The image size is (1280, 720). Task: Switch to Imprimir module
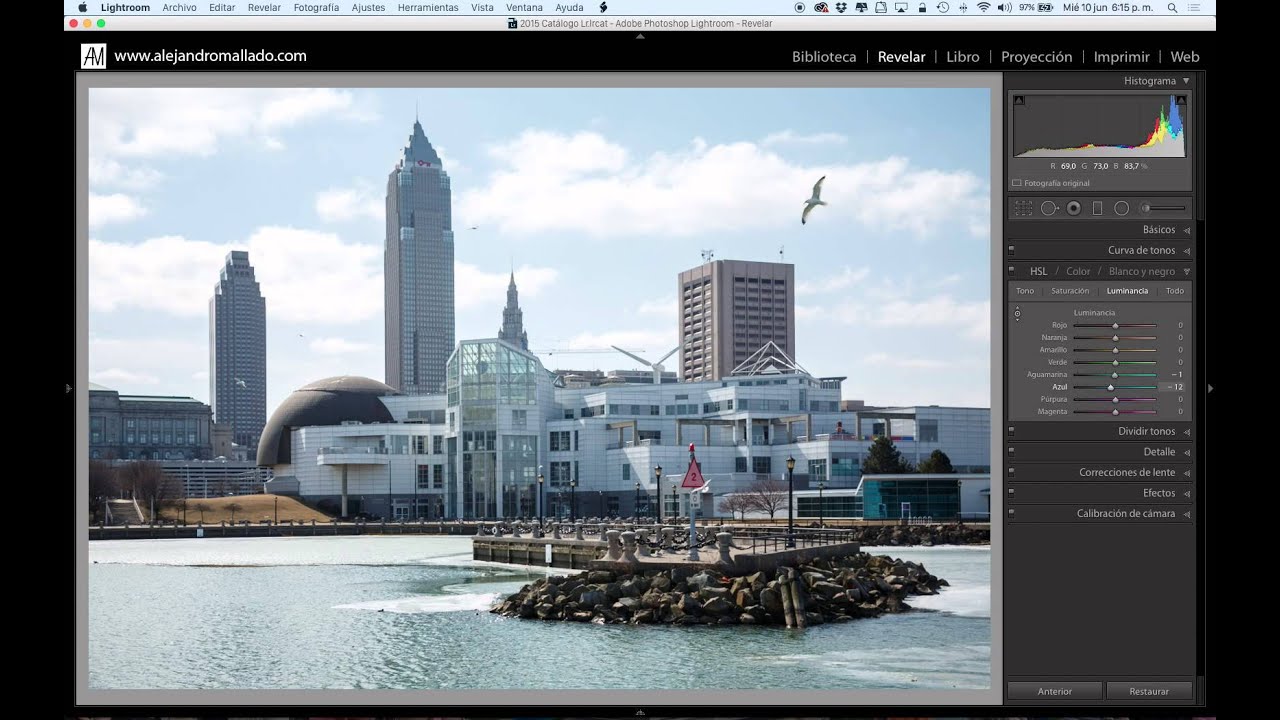click(x=1121, y=57)
